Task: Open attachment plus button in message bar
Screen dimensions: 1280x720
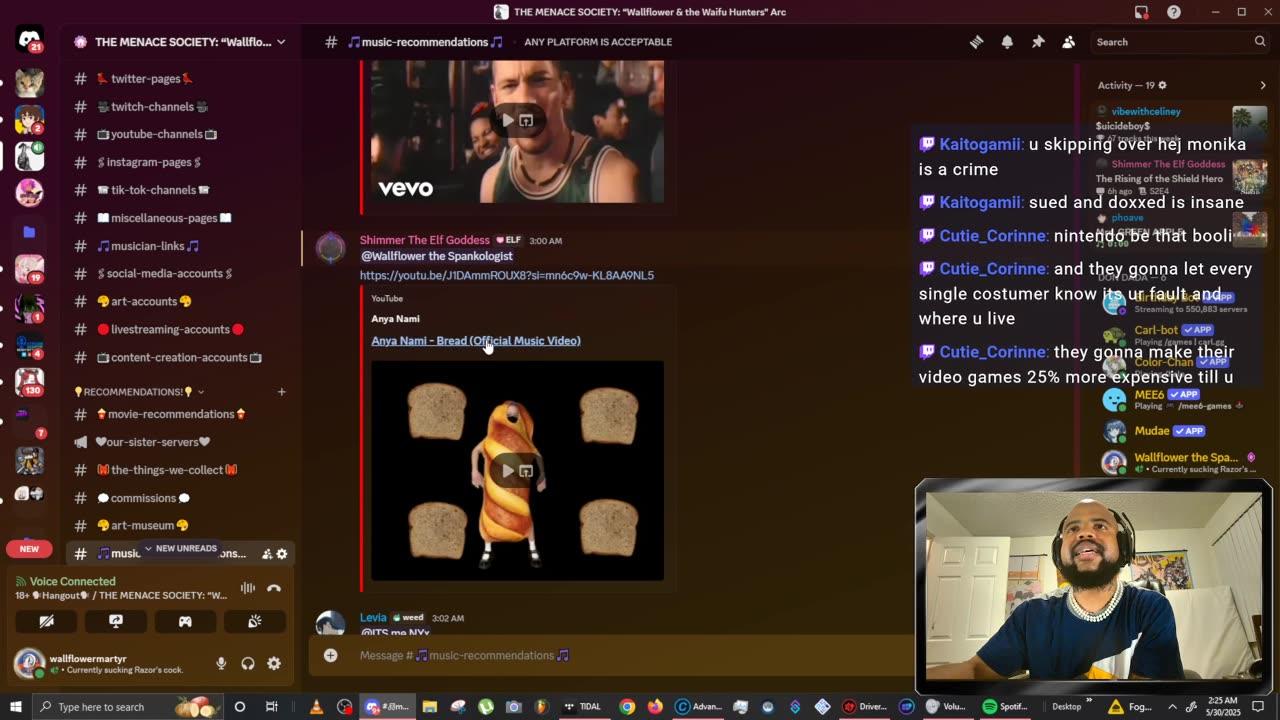Action: [330, 656]
